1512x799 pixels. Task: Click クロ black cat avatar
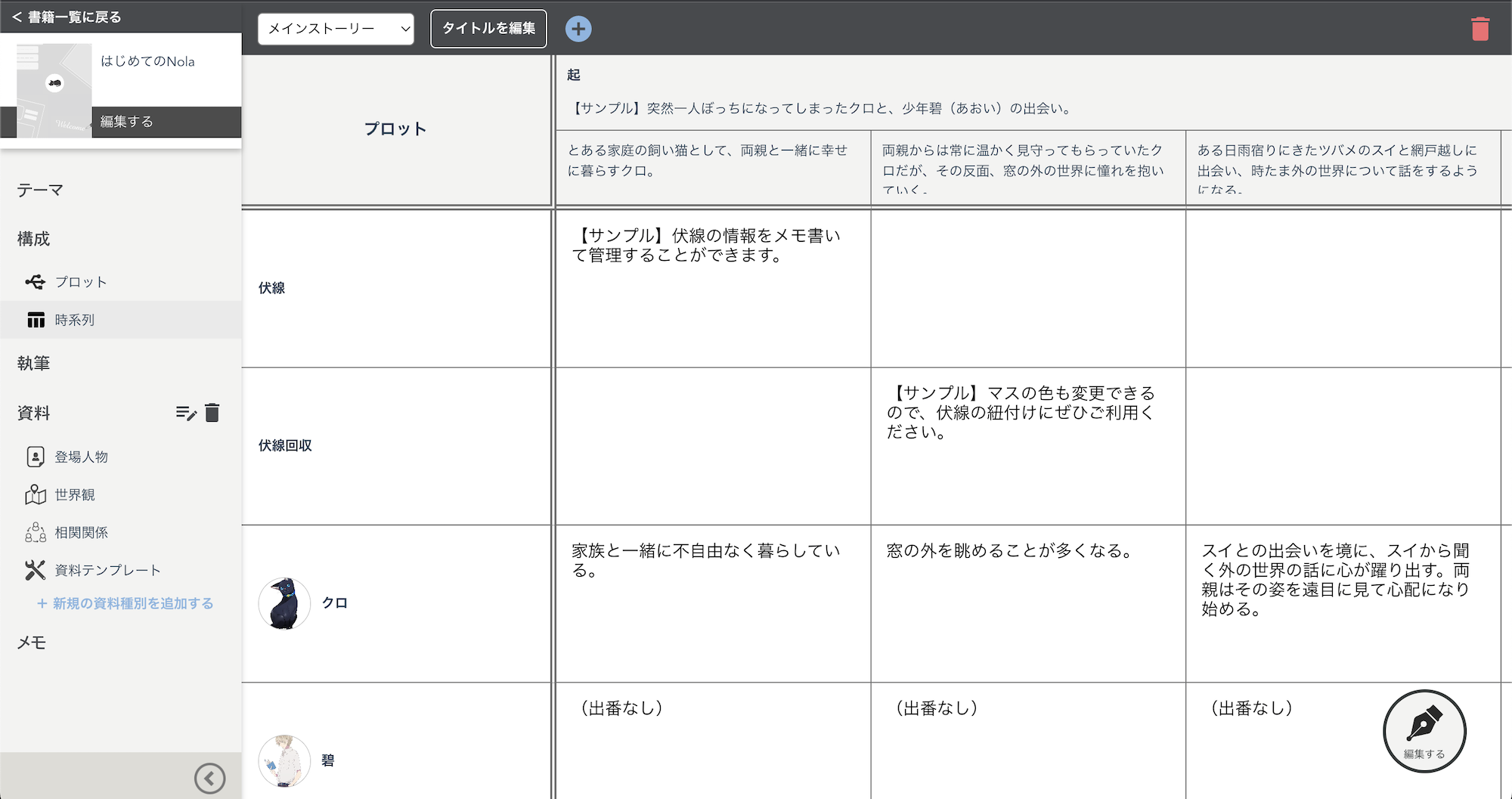pos(284,603)
